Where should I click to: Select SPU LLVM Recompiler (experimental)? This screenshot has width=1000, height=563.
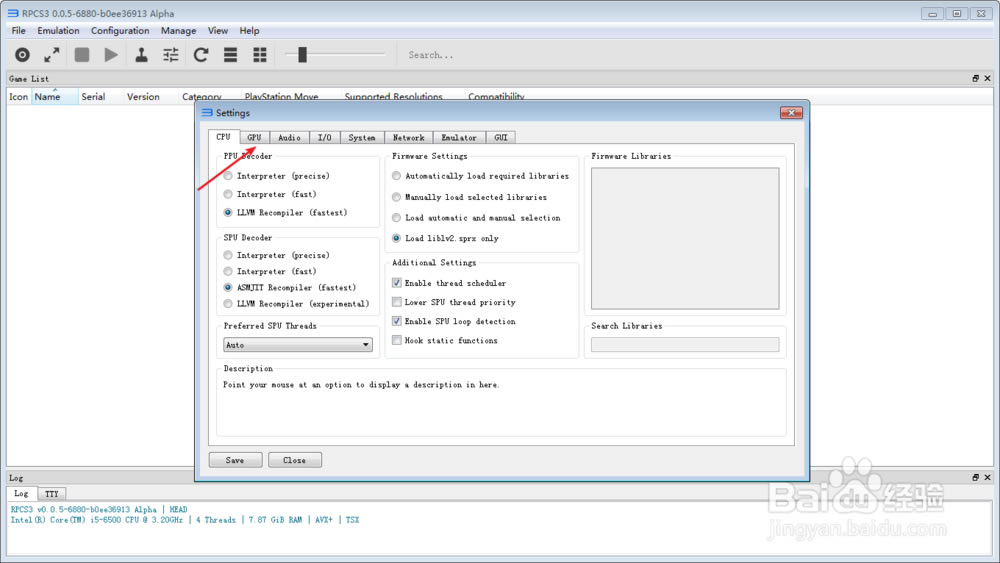click(x=228, y=304)
